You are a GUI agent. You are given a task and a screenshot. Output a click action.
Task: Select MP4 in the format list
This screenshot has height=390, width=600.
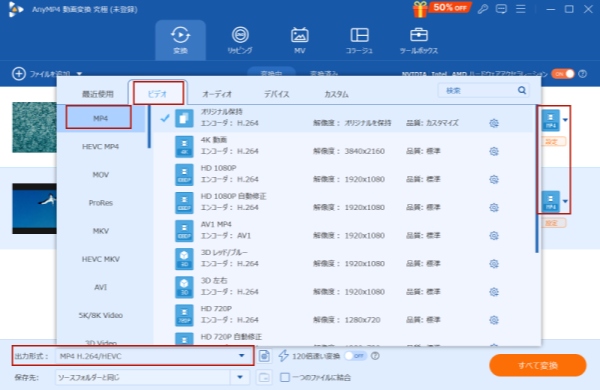point(101,118)
